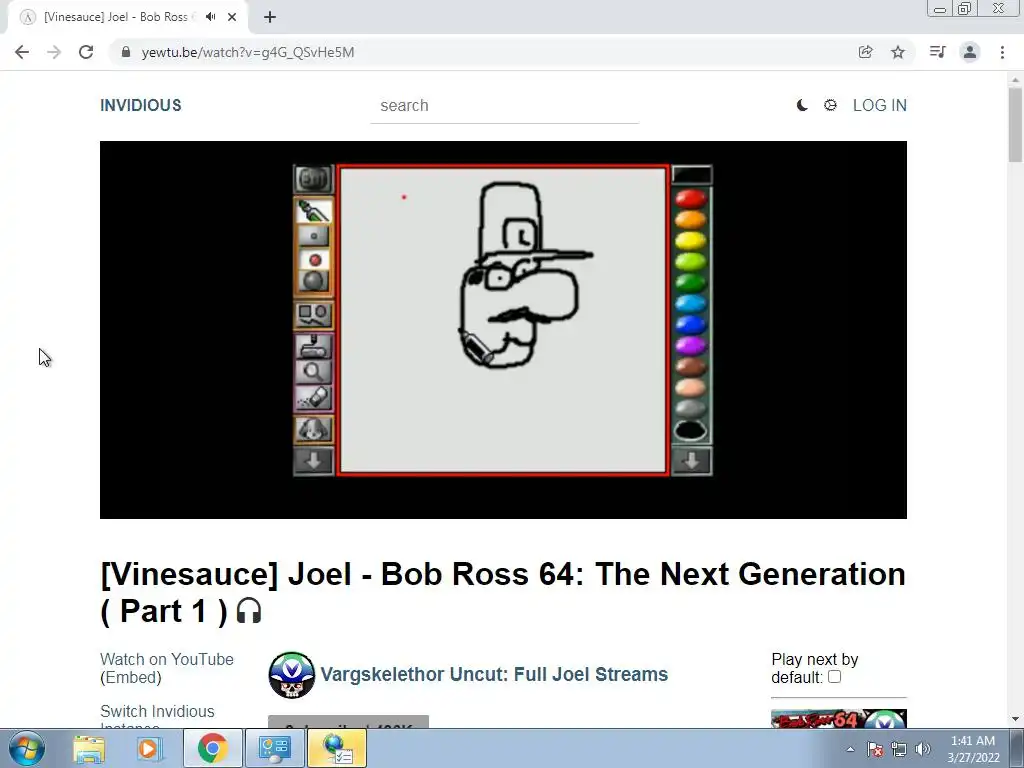The height and width of the screenshot is (768, 1024).
Task: Choose the large gray ball brush size
Action: [313, 281]
